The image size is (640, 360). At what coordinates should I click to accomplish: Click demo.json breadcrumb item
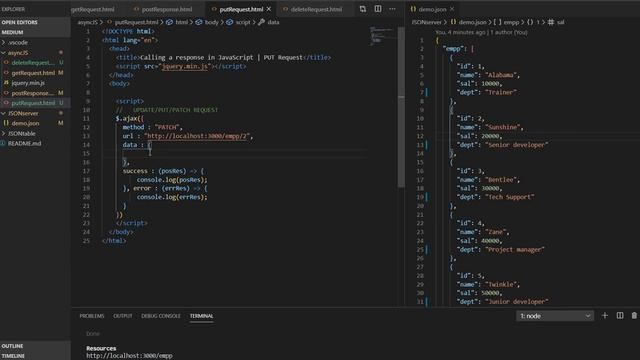pyautogui.click(x=472, y=22)
